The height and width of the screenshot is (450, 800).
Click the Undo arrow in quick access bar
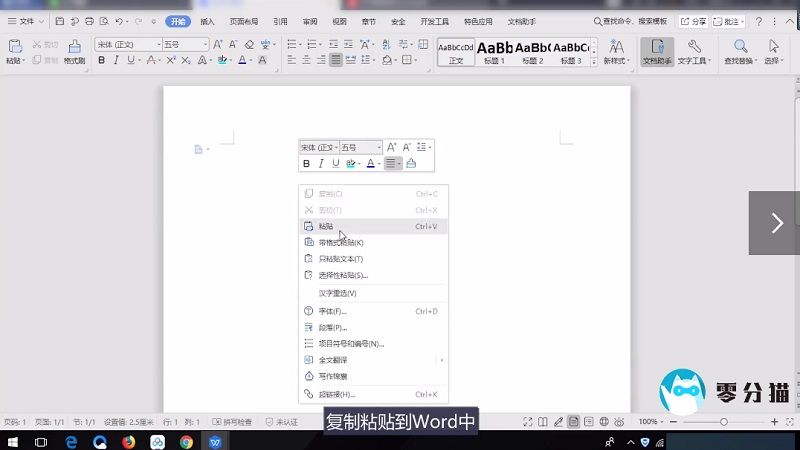120,21
